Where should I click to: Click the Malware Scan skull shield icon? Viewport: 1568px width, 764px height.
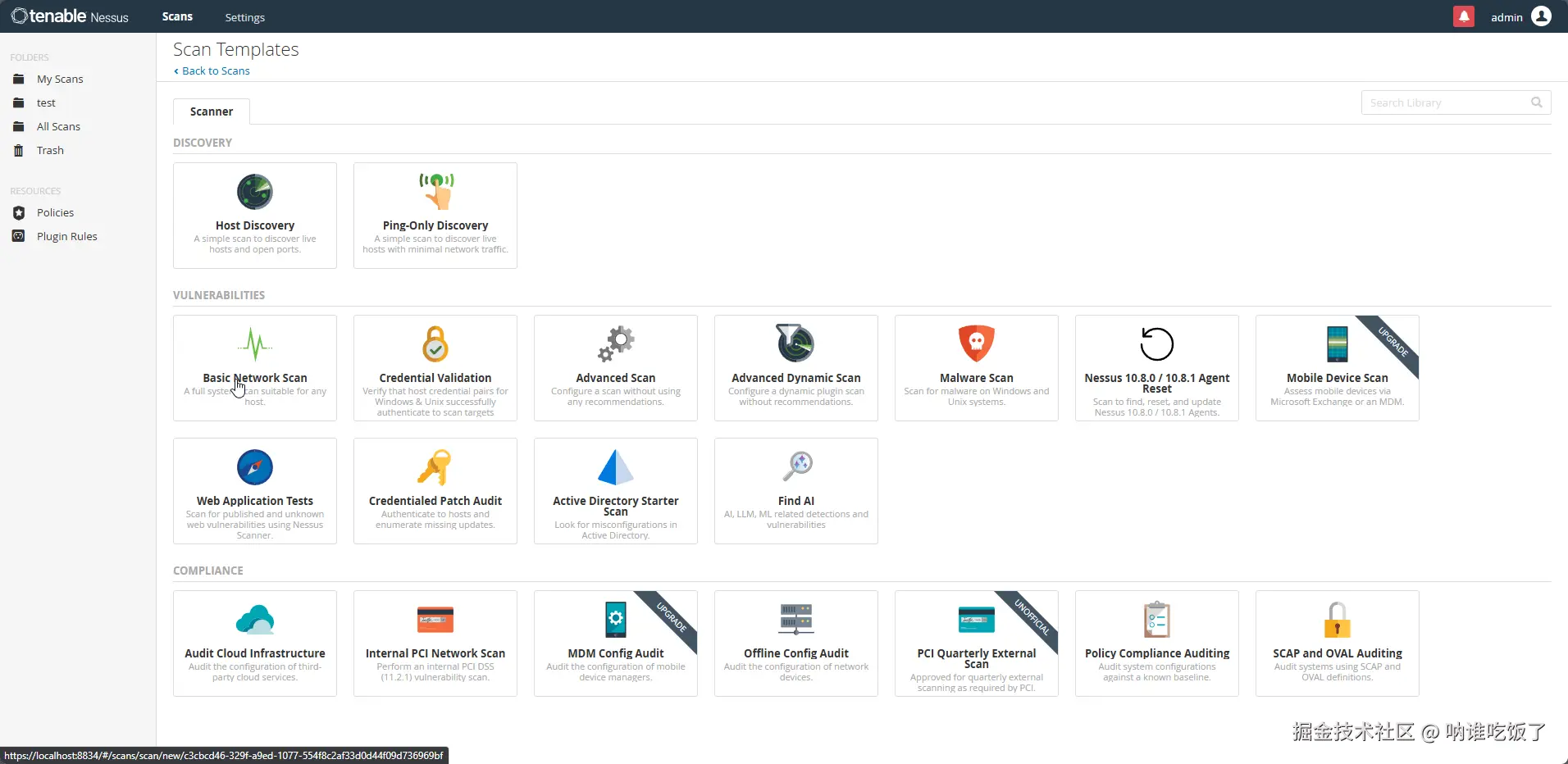977,344
